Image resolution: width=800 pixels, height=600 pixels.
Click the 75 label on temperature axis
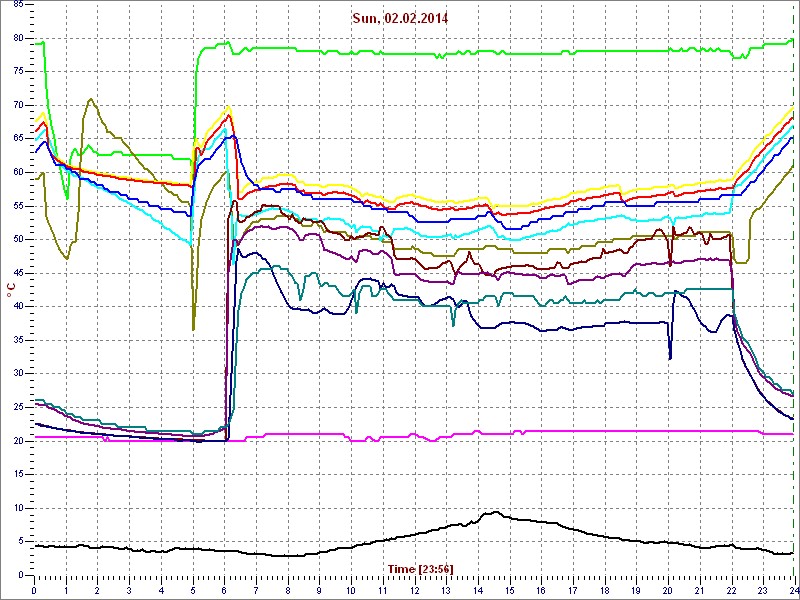[x=17, y=71]
